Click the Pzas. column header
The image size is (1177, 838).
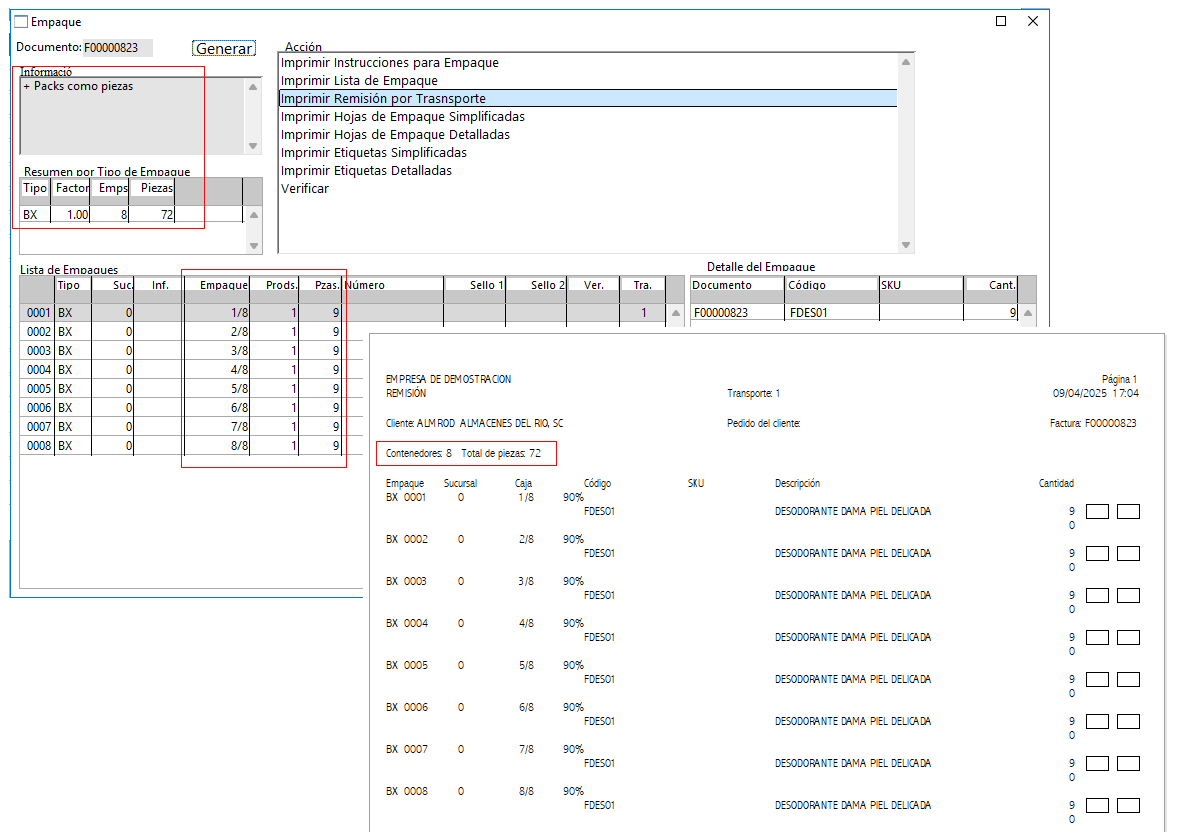click(x=321, y=285)
